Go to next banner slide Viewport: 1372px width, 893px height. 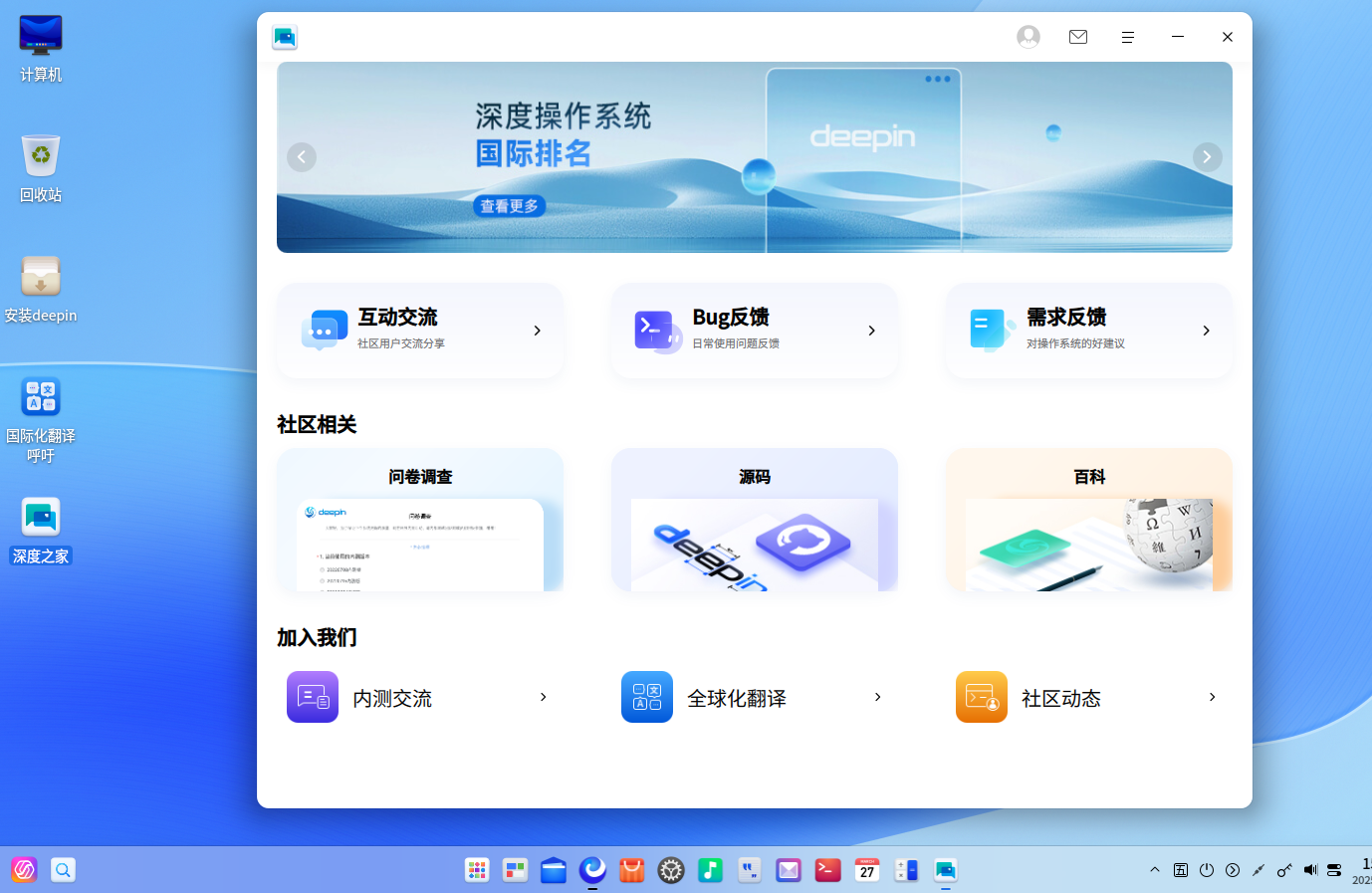point(1208,156)
